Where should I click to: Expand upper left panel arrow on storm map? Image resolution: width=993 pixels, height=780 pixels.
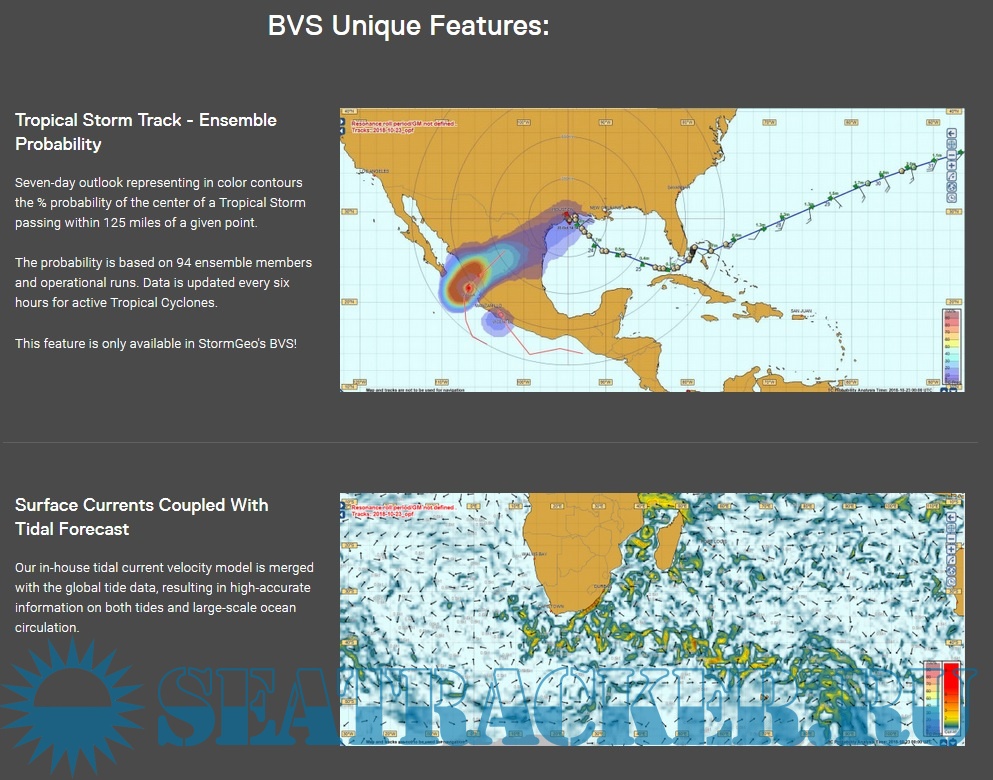coord(343,124)
